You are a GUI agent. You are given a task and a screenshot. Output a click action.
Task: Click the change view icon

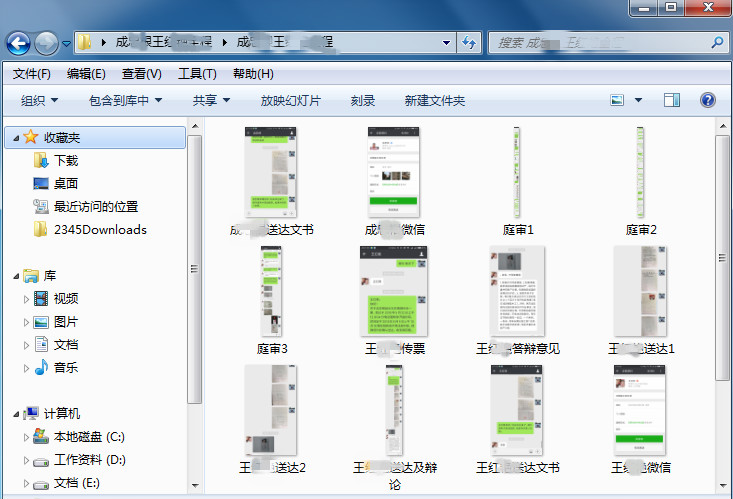pos(617,100)
